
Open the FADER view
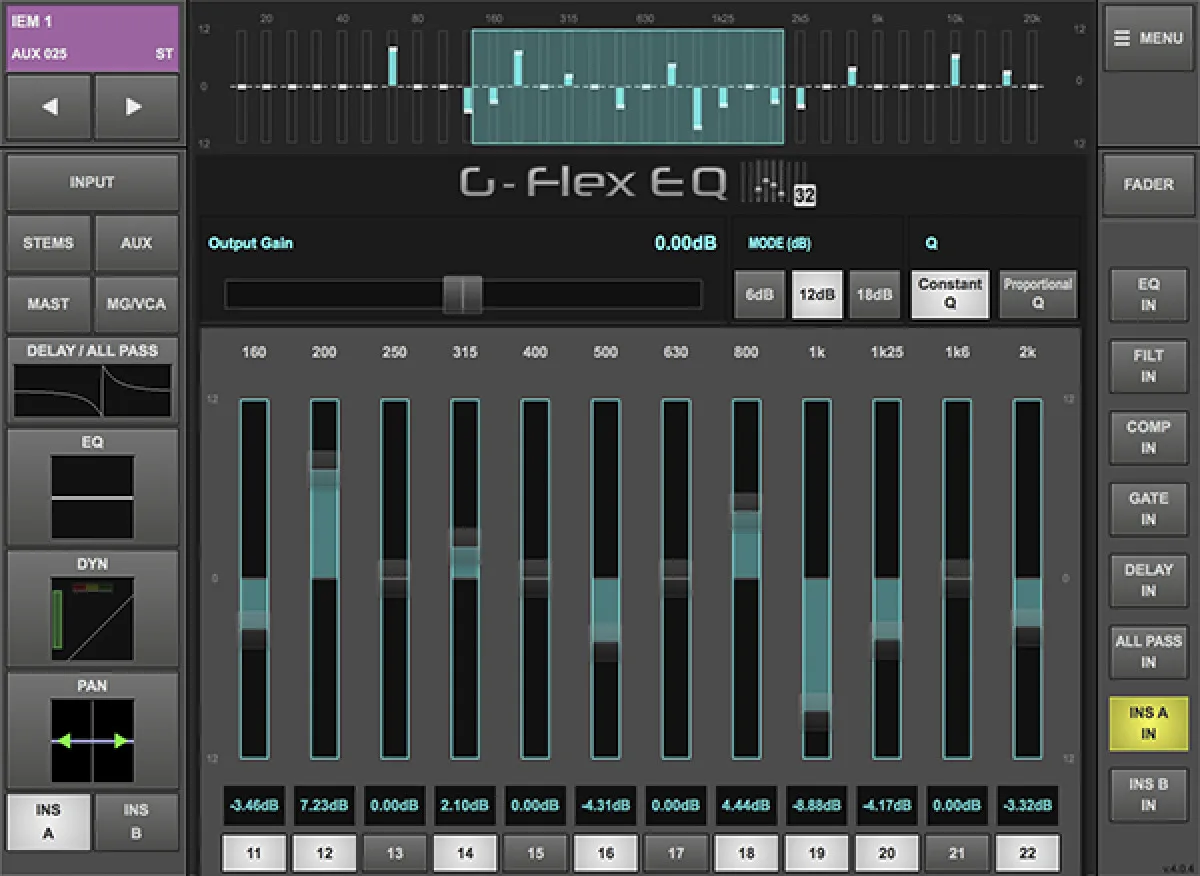[1148, 185]
